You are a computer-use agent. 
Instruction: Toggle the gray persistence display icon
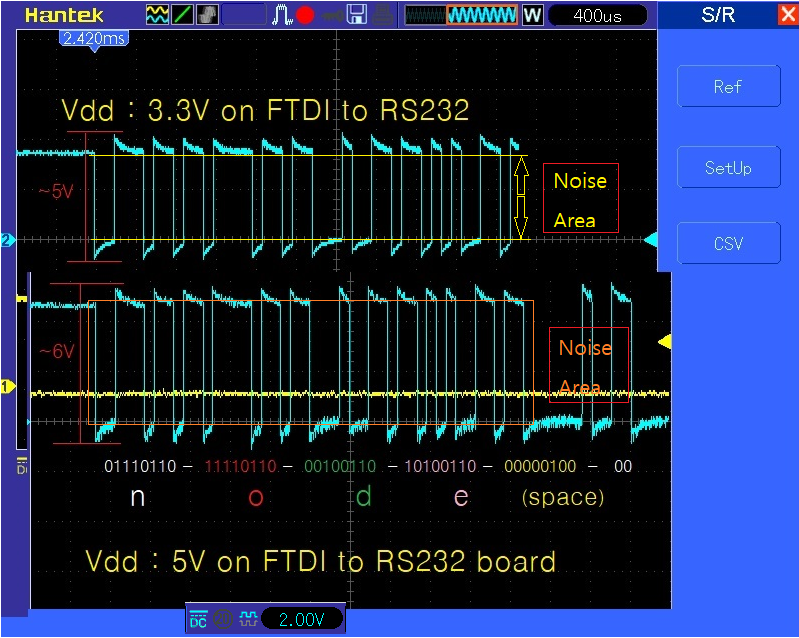coord(207,15)
